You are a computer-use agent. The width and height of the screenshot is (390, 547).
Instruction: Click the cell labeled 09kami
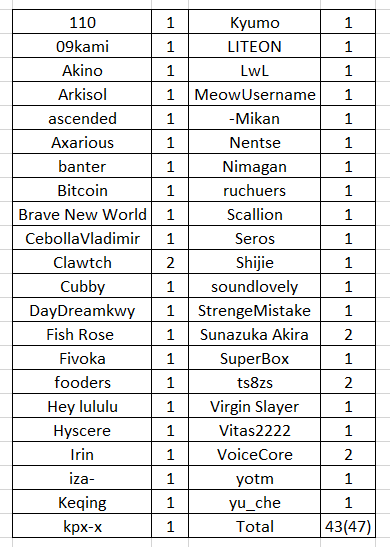[x=82, y=46]
